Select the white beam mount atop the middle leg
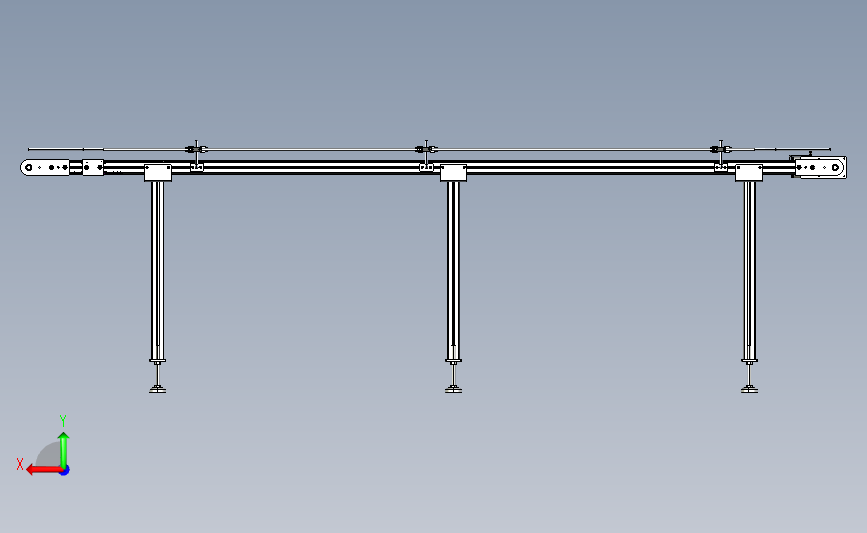The width and height of the screenshot is (867, 533). 453,173
